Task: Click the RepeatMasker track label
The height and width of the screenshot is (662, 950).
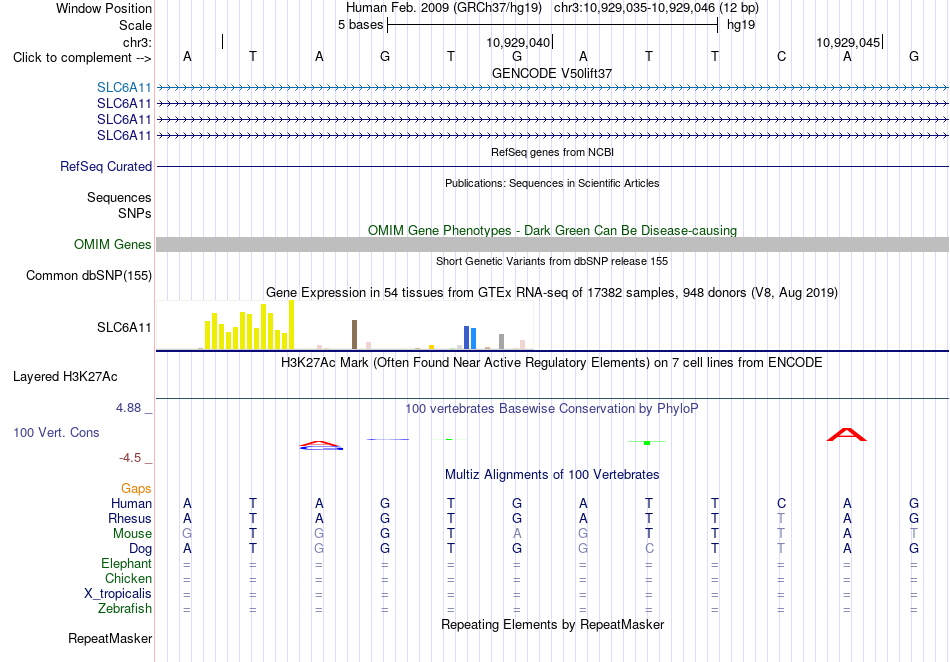Action: tap(110, 639)
